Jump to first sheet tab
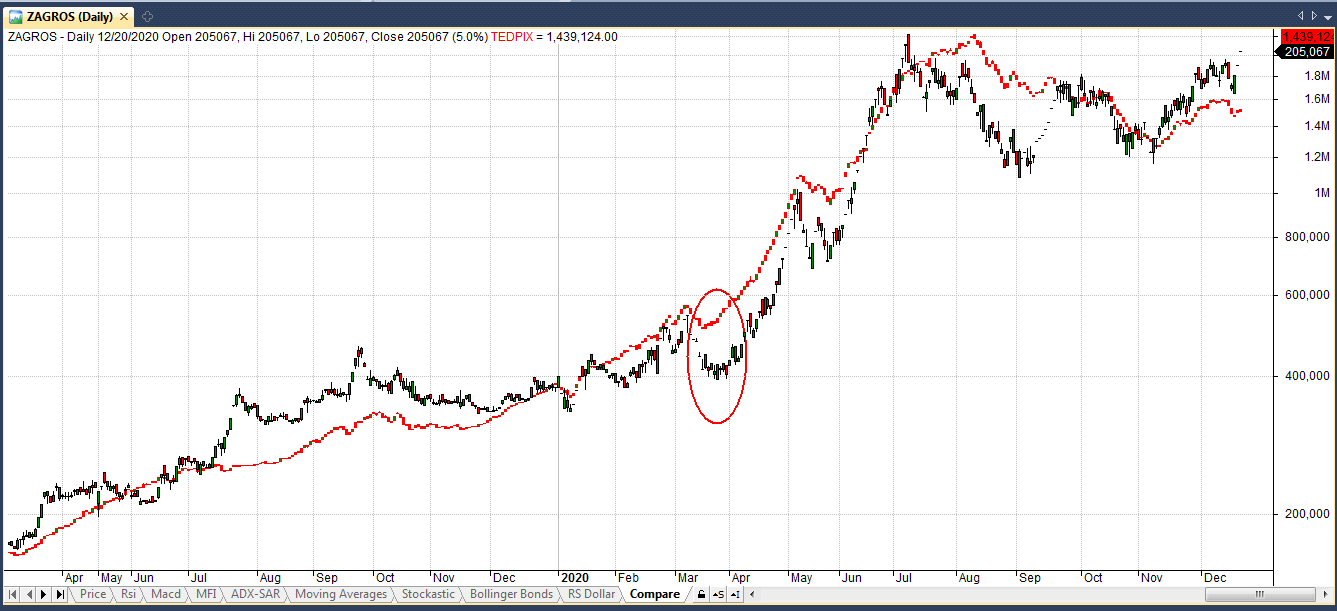 pos(13,594)
